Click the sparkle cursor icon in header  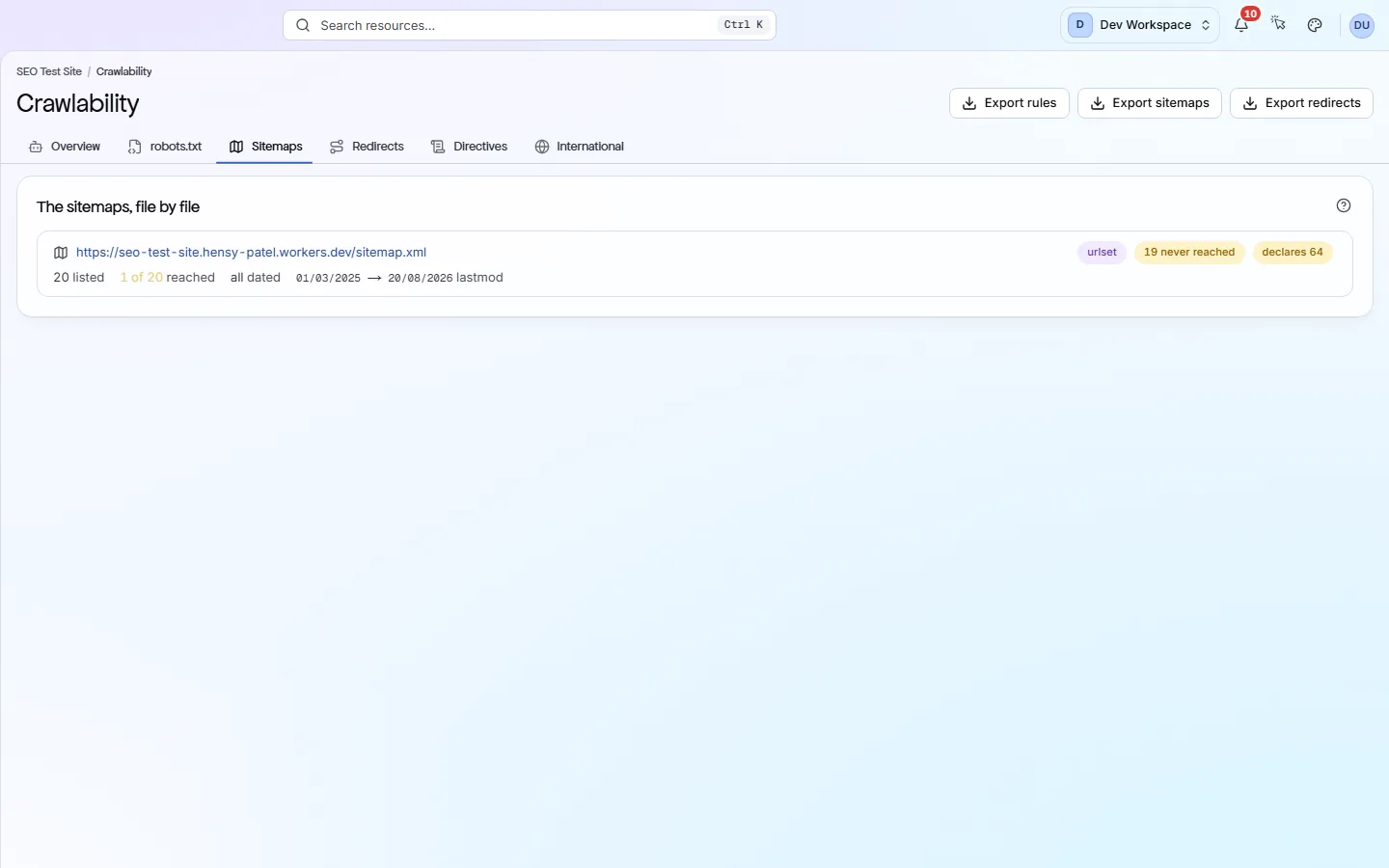pos(1278,25)
